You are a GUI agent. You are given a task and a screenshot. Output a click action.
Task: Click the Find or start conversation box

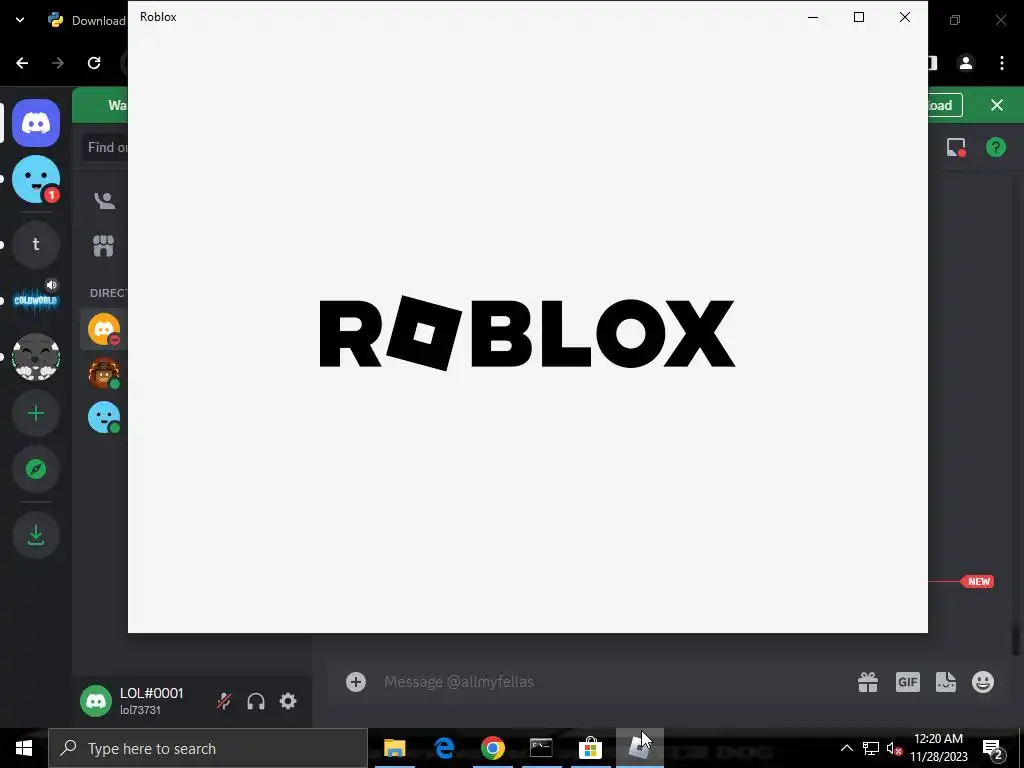(106, 148)
